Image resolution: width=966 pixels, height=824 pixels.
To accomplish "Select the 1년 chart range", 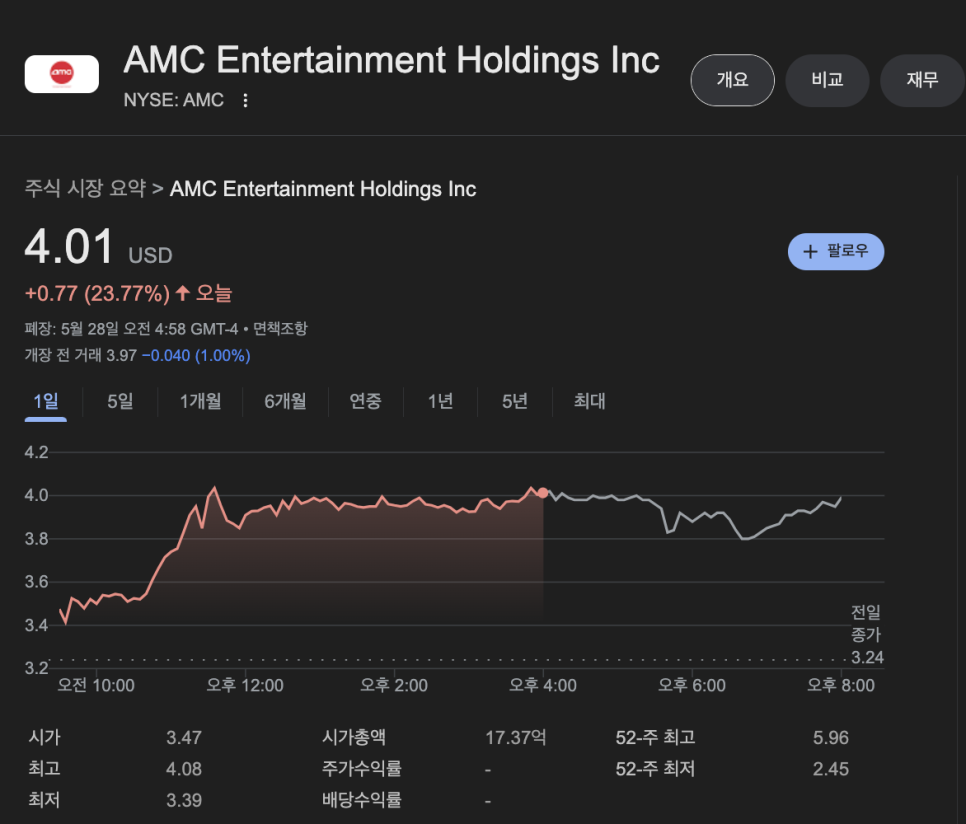I will pos(440,402).
